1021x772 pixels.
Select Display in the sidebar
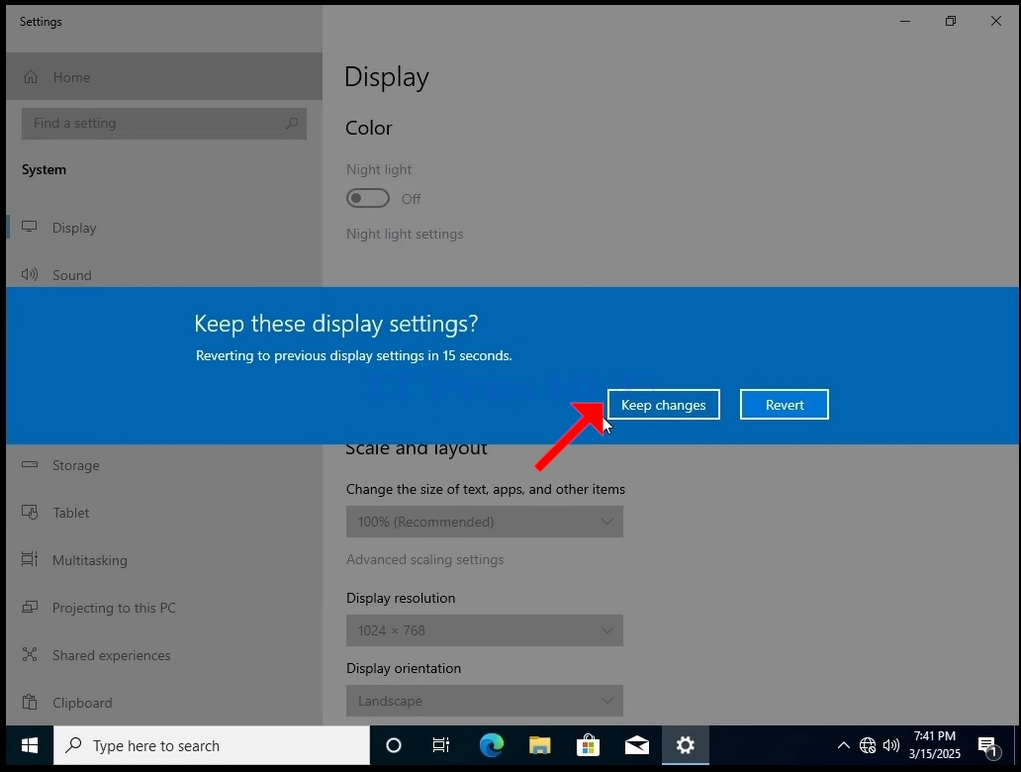pos(164,228)
